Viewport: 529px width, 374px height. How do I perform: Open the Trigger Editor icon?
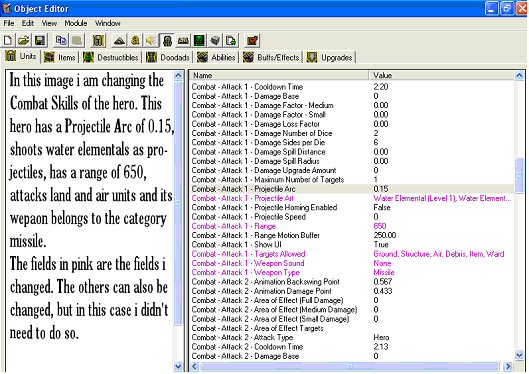point(135,41)
